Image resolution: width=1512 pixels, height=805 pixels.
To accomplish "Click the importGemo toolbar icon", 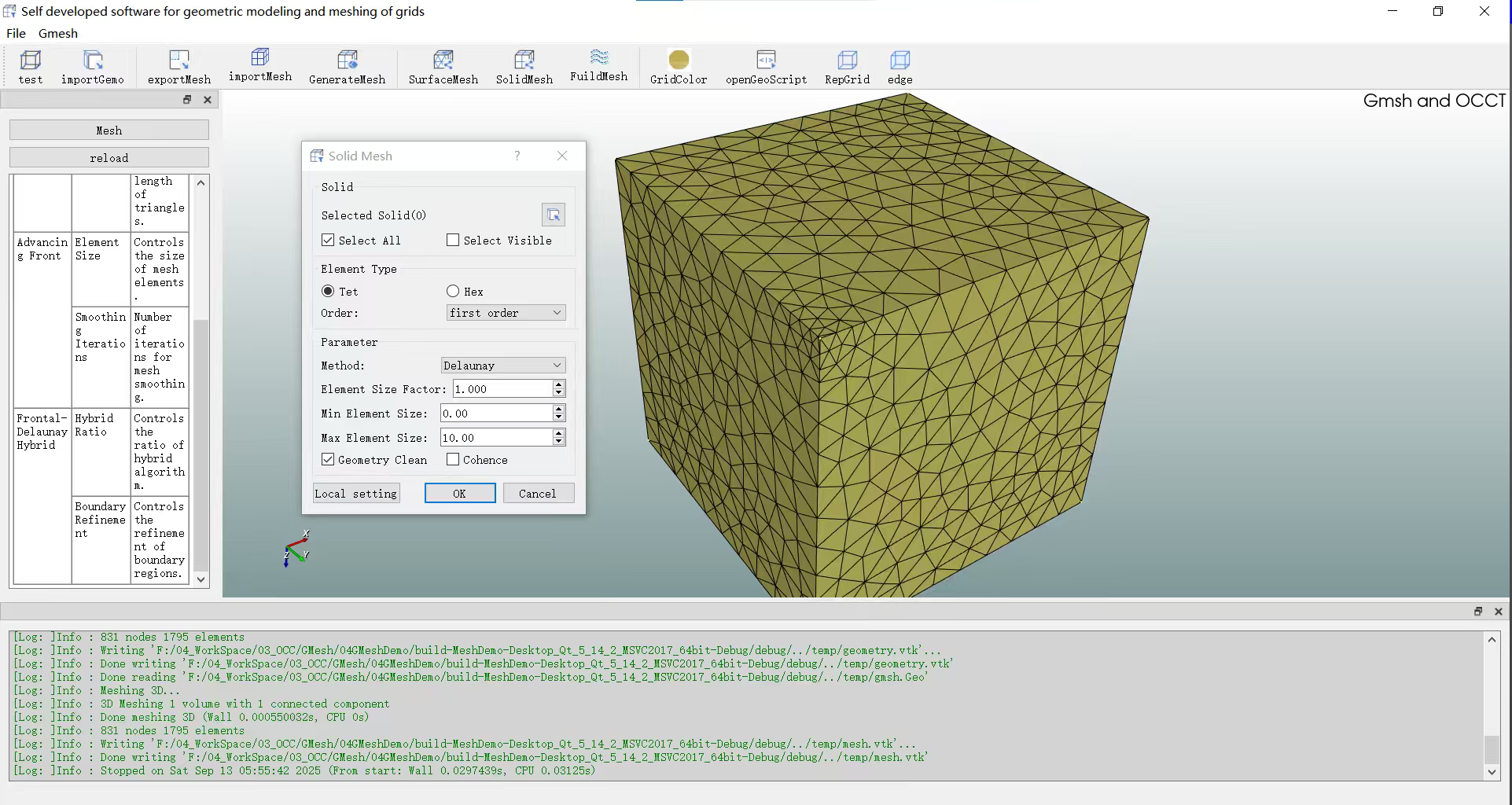I will [93, 61].
